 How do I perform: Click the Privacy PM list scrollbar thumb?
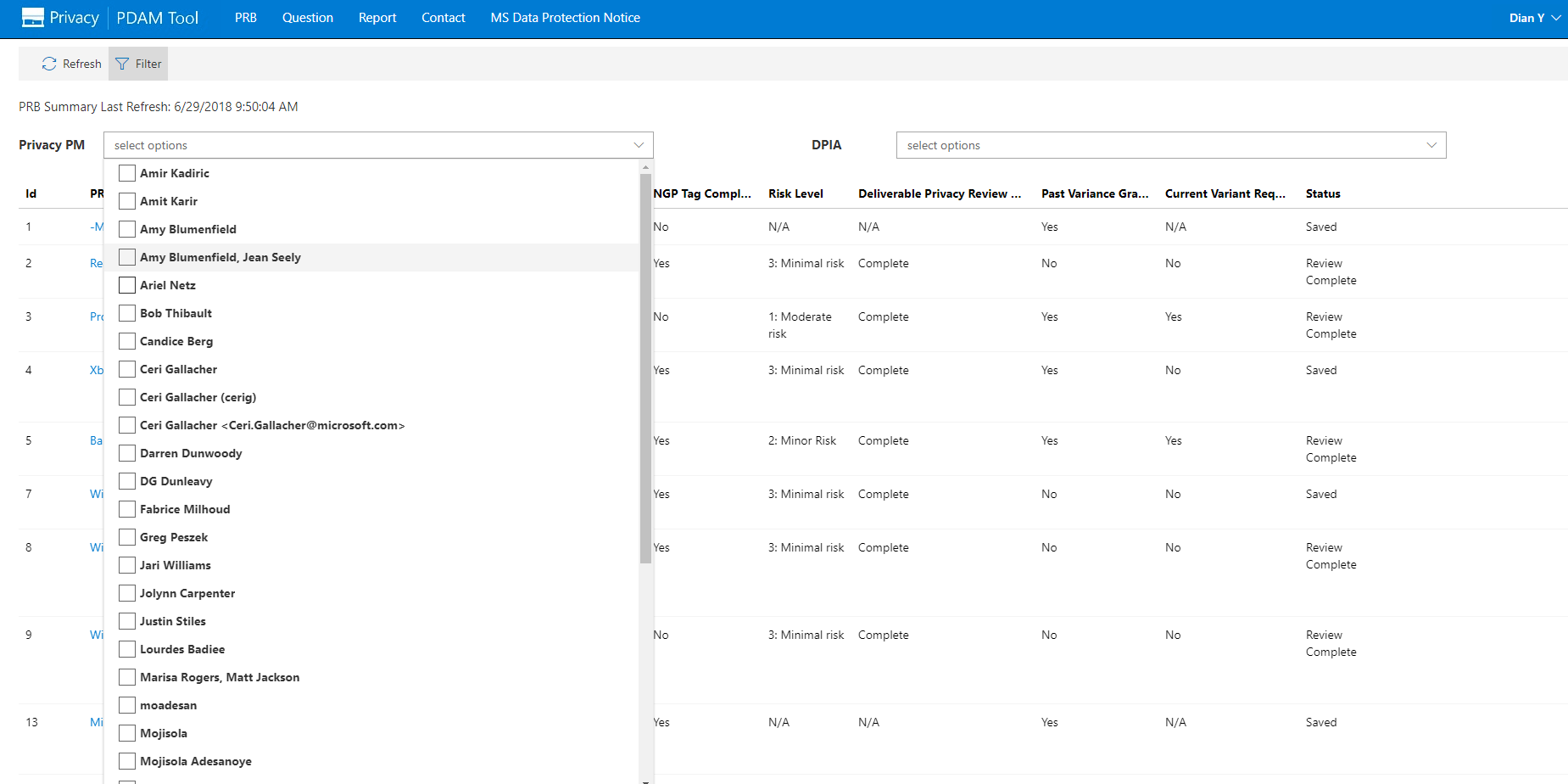click(646, 369)
